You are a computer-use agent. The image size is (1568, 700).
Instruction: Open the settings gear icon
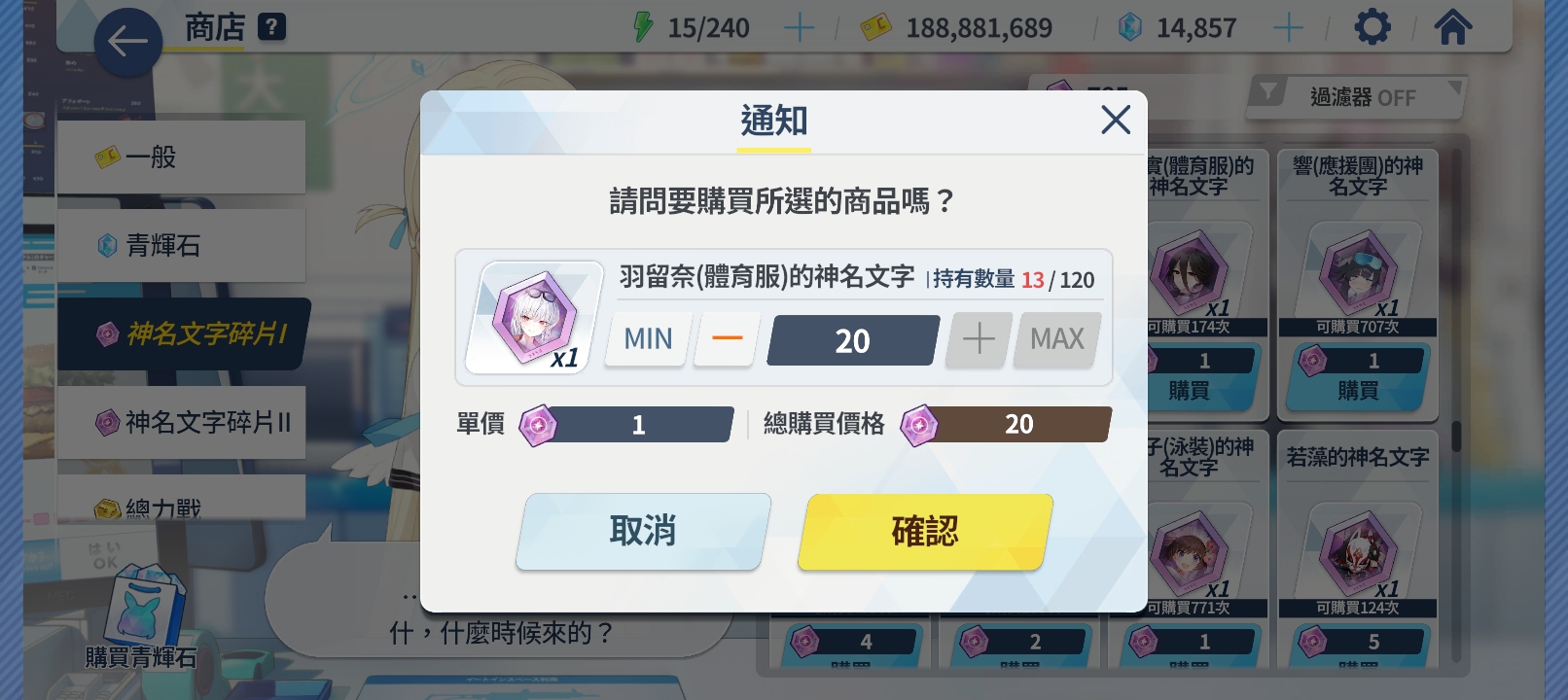[1372, 27]
